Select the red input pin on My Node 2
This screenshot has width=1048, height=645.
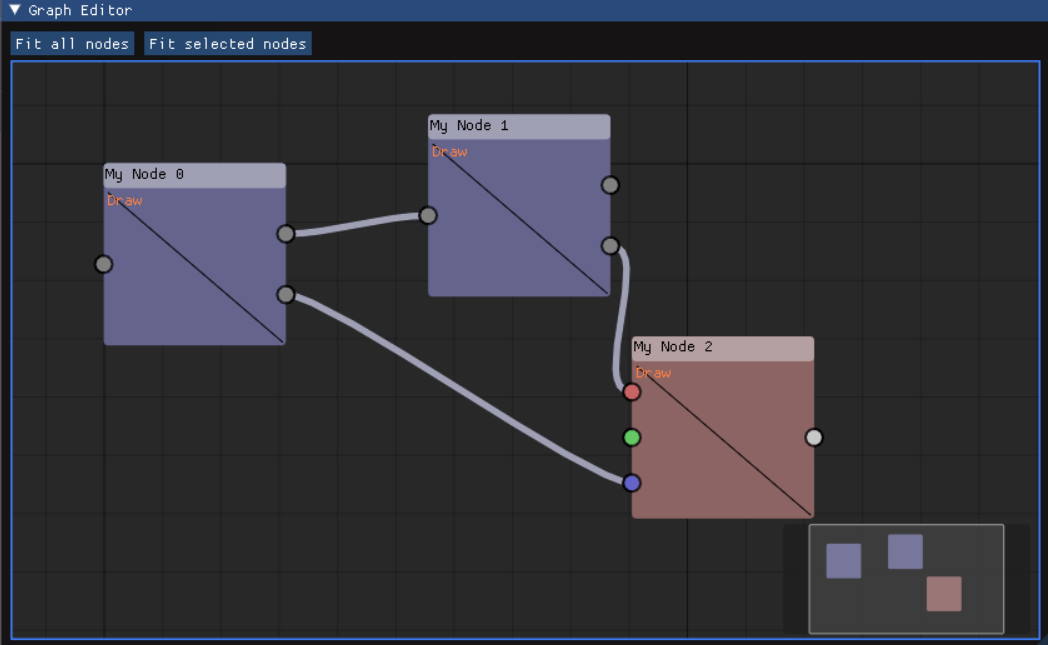pos(631,391)
